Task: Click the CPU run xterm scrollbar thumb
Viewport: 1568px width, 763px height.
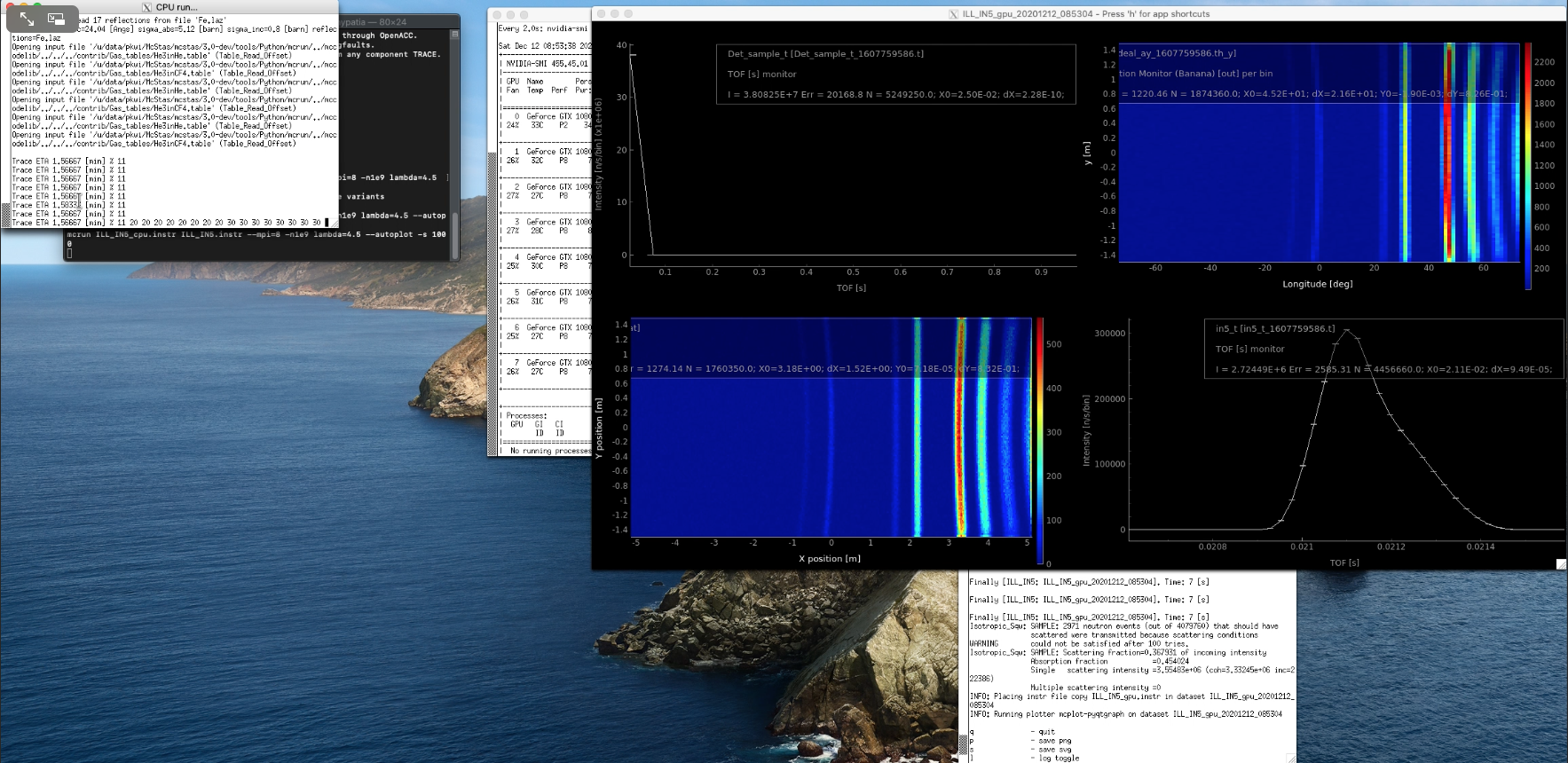Action: pyautogui.click(x=5, y=214)
